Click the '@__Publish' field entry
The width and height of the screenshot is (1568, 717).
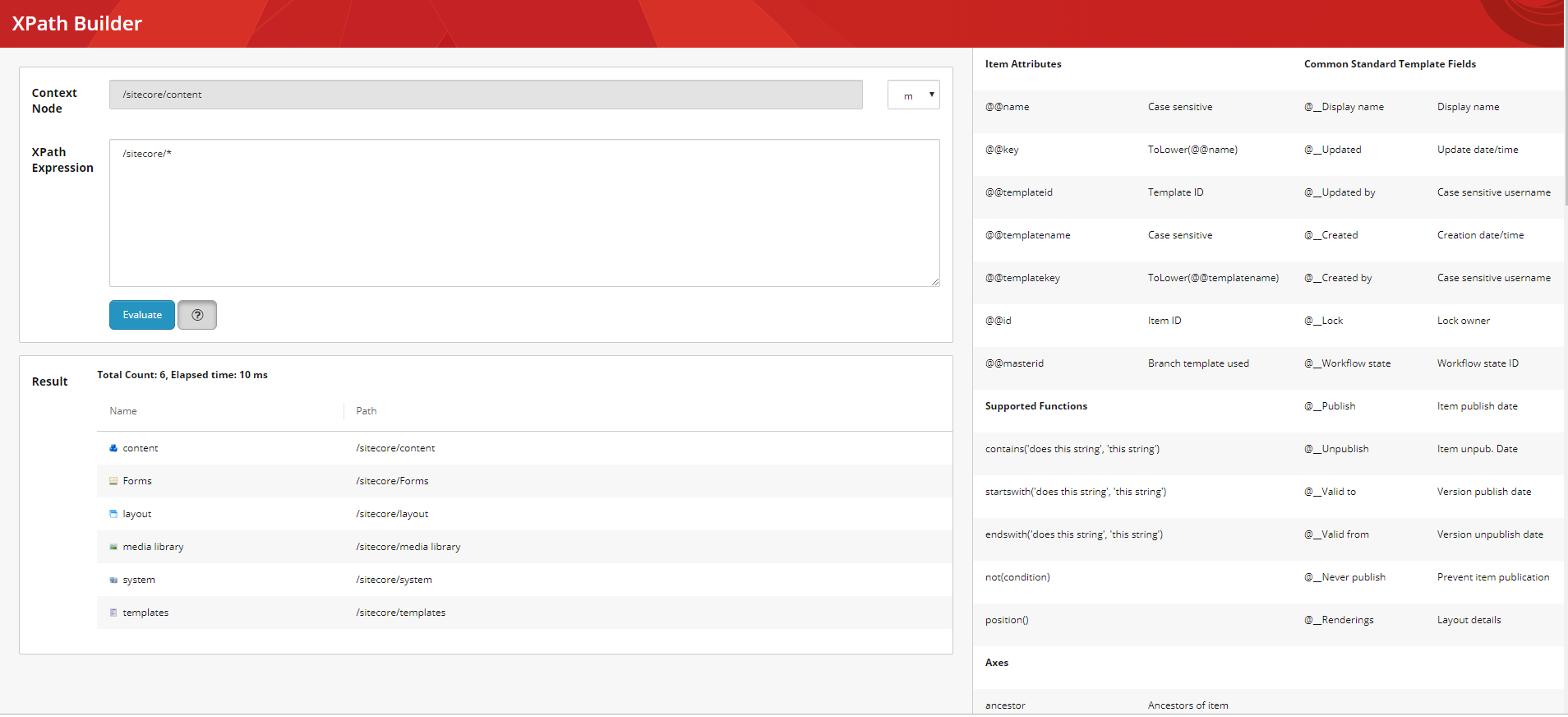tap(1330, 406)
